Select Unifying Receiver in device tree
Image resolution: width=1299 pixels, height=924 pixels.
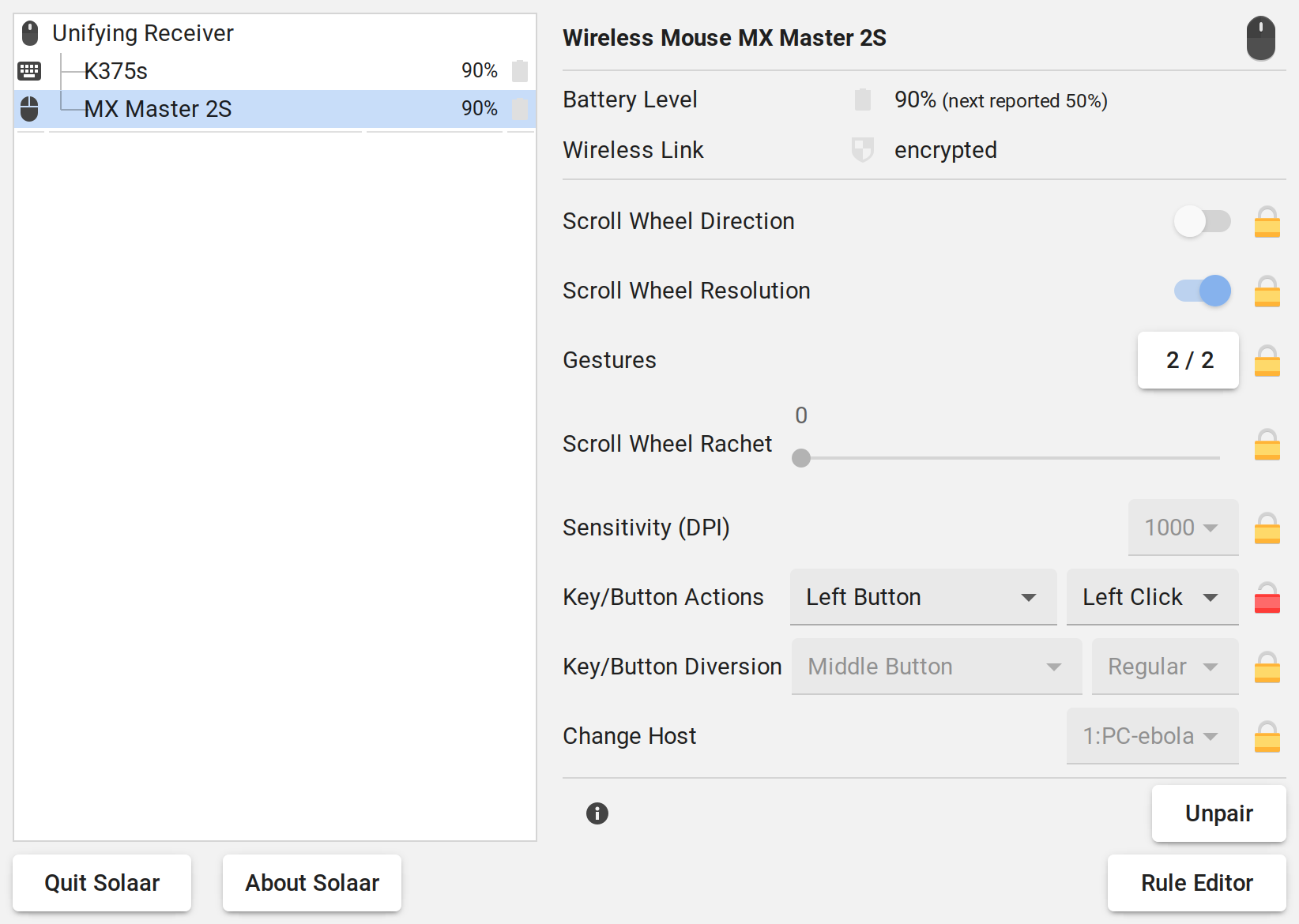point(275,33)
